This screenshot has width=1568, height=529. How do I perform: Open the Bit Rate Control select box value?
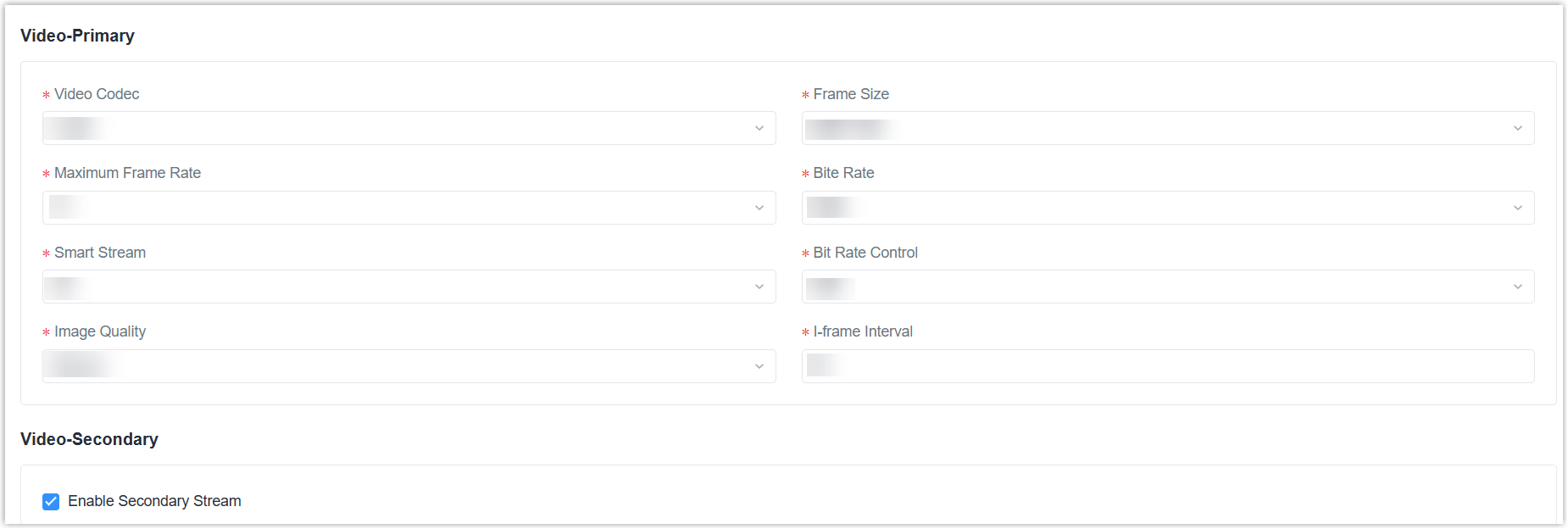click(x=1168, y=287)
